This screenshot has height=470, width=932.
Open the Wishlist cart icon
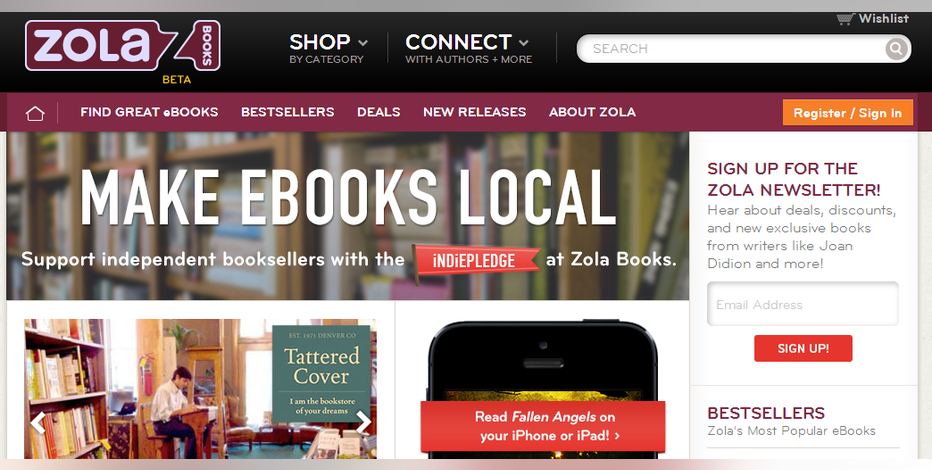coord(845,19)
